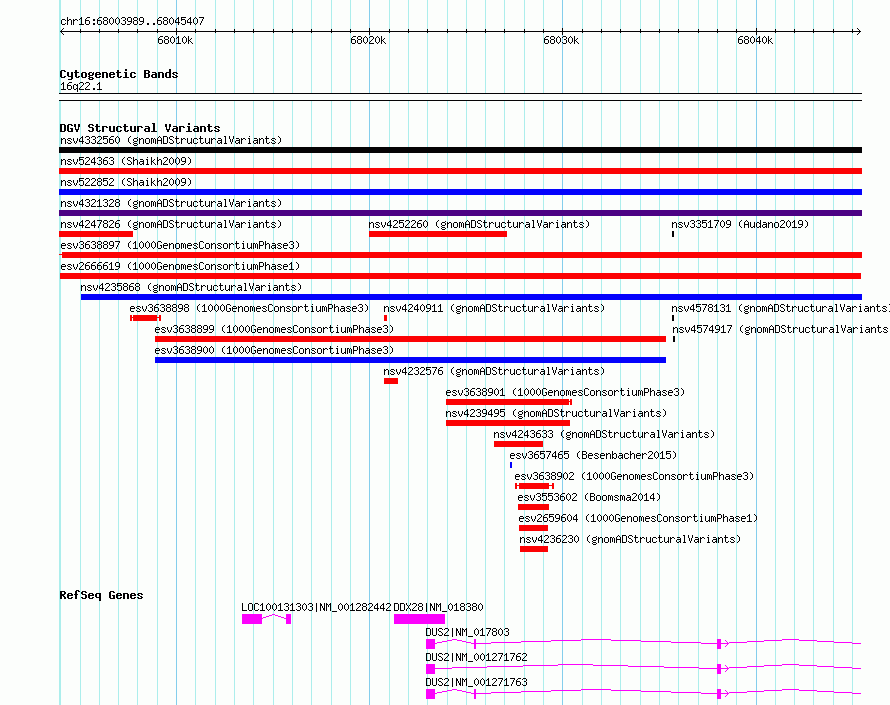The width and height of the screenshot is (890, 705).
Task: Open the esv3638898 variant with error bars
Action: 145,318
